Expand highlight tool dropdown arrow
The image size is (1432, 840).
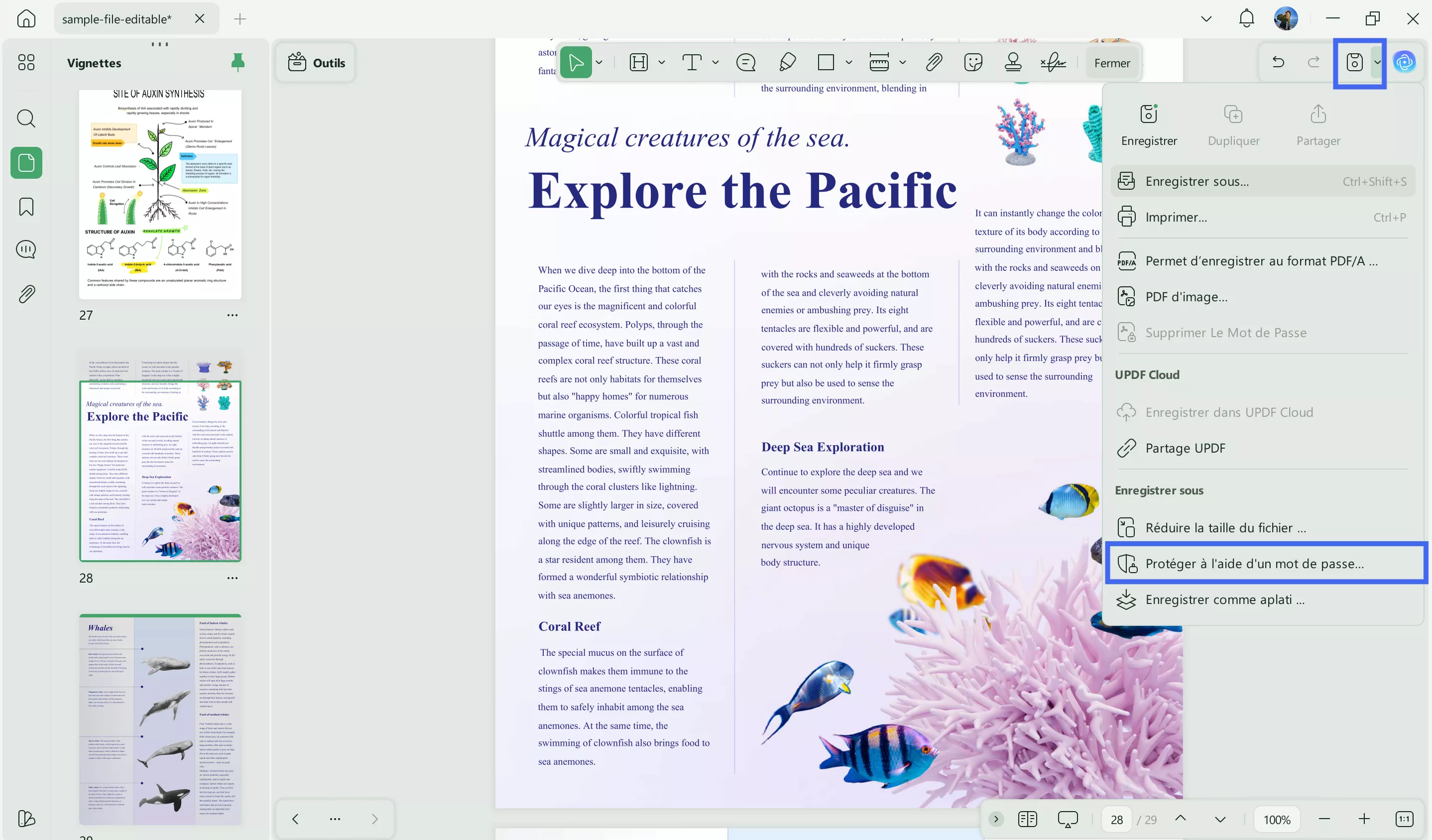pyautogui.click(x=662, y=62)
